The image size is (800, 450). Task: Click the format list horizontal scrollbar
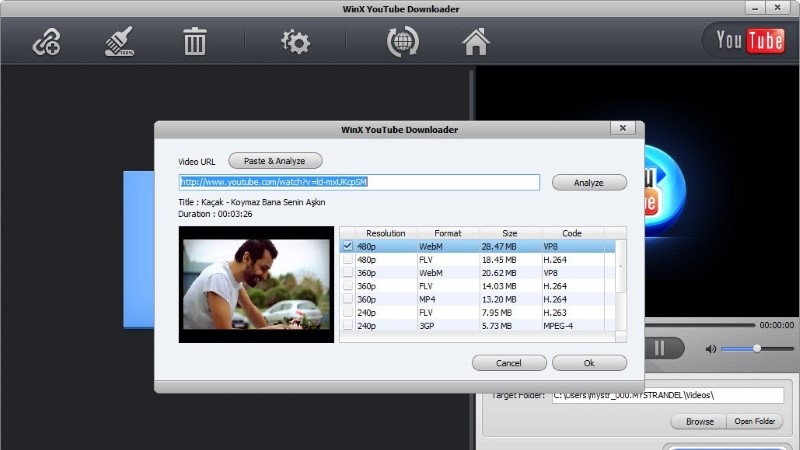coord(478,337)
